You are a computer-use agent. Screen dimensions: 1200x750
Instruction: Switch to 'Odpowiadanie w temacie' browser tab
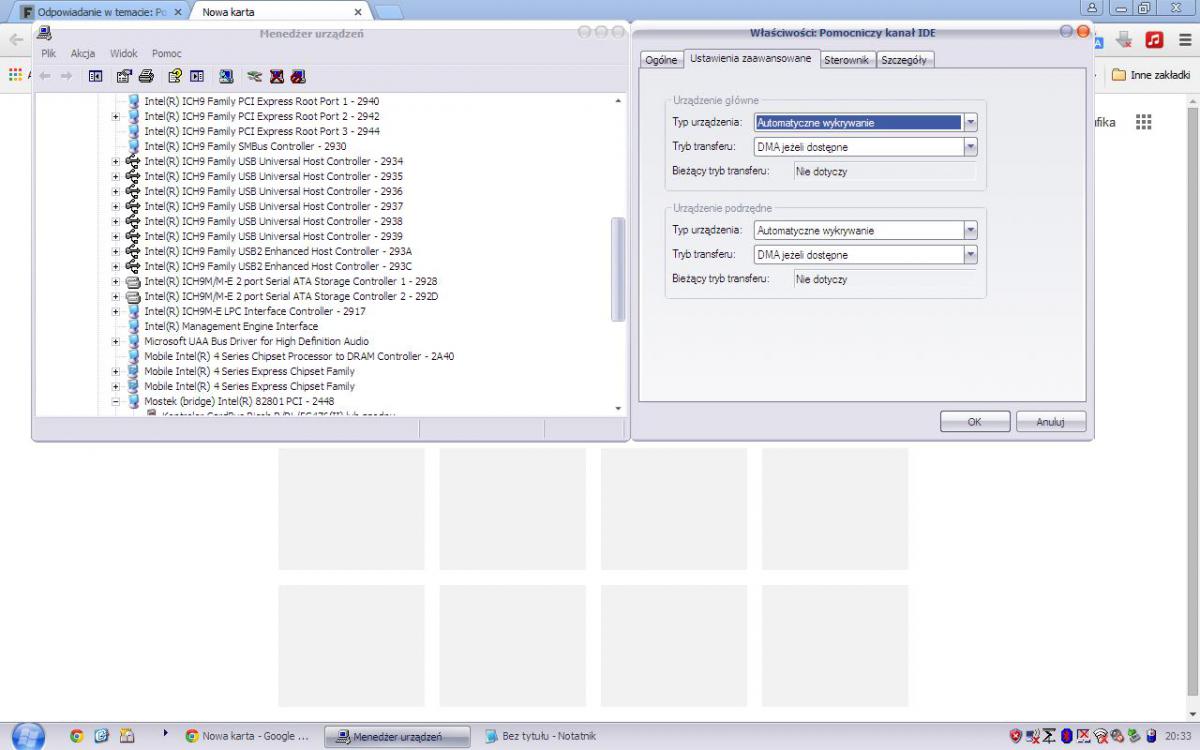tap(100, 12)
